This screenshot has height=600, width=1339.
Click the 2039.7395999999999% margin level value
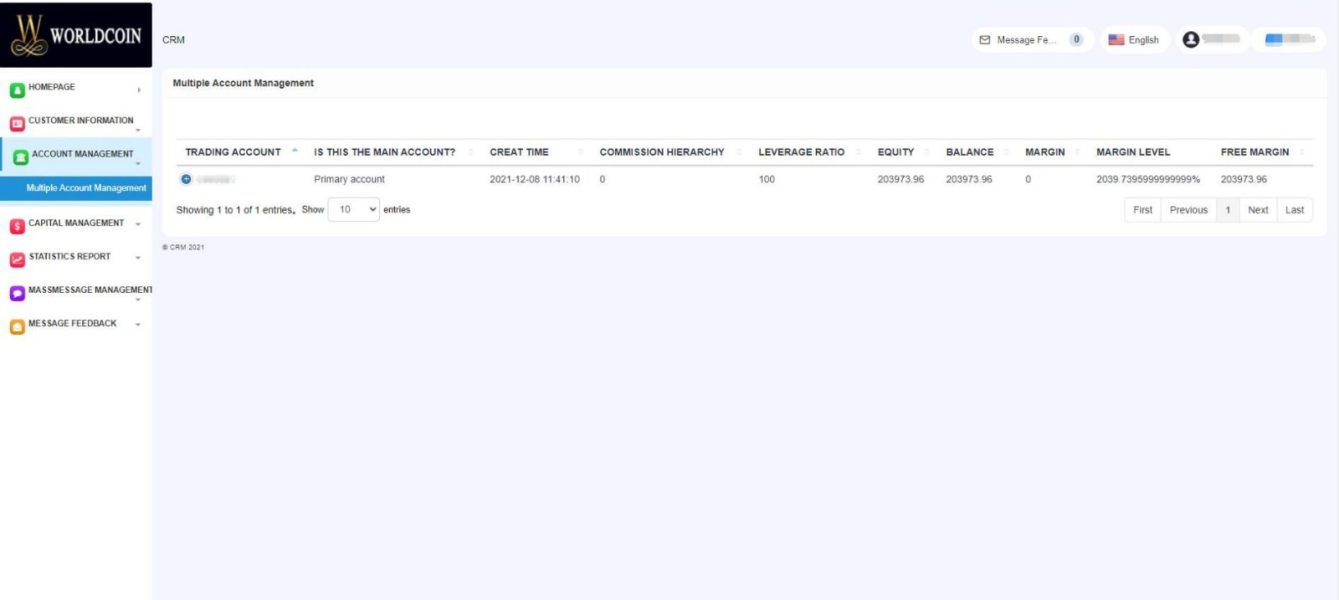[x=1148, y=179]
